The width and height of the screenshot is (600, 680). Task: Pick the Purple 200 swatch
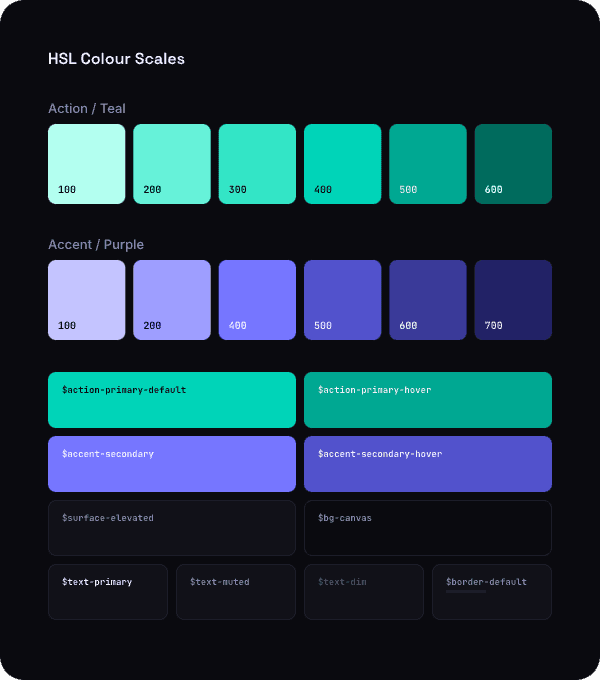coord(172,300)
